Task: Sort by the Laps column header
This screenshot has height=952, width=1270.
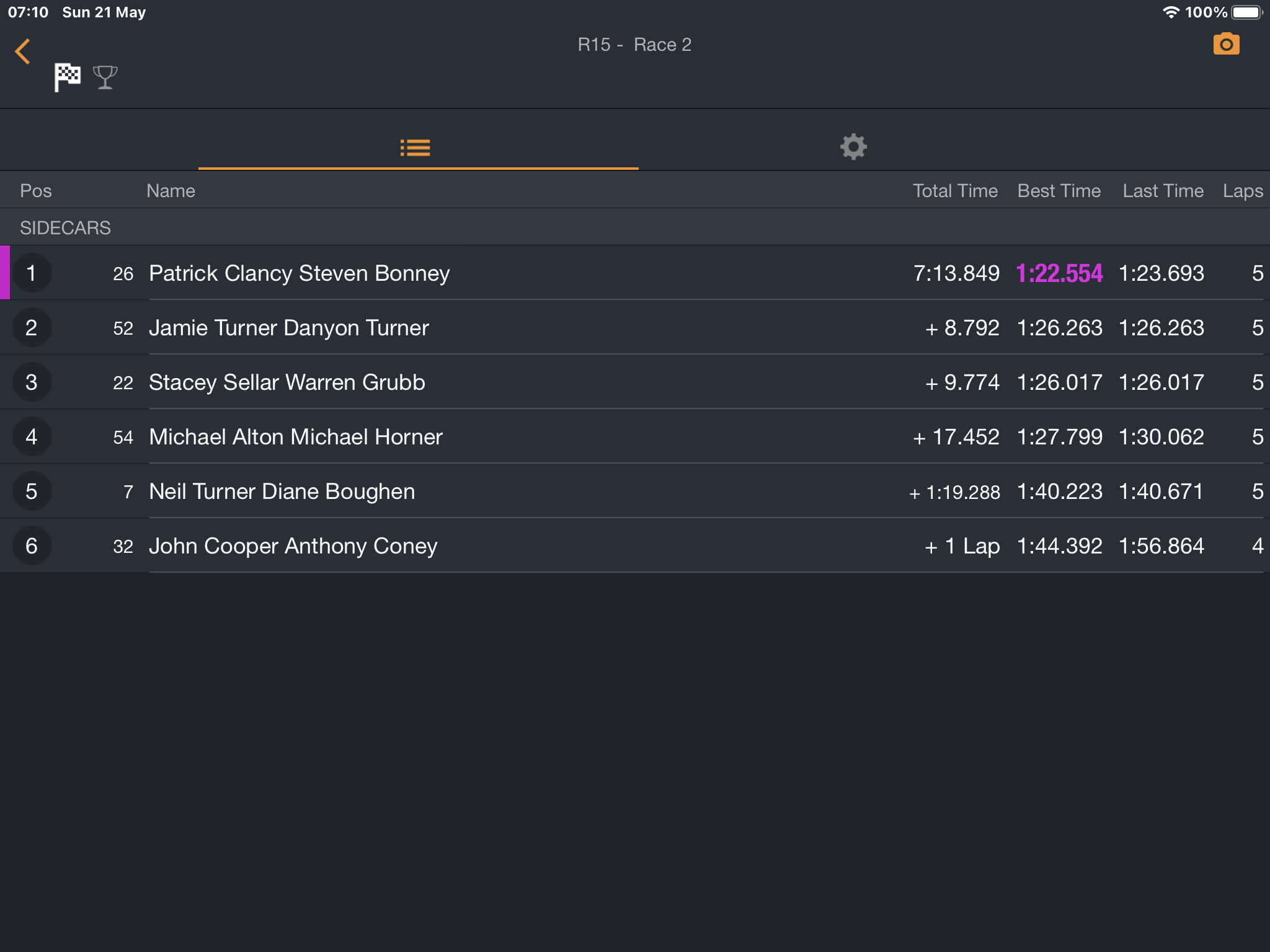Action: click(1243, 191)
